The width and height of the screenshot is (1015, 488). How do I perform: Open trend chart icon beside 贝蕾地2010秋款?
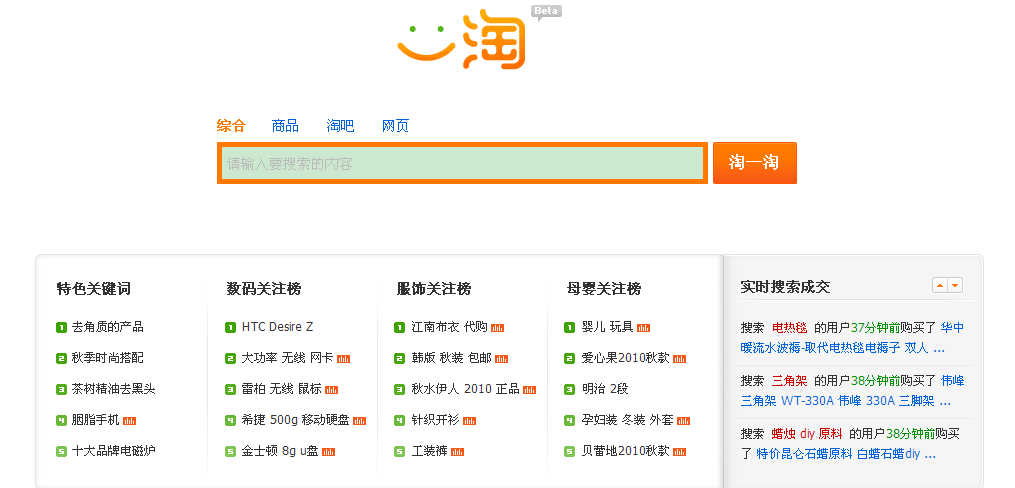(x=679, y=452)
